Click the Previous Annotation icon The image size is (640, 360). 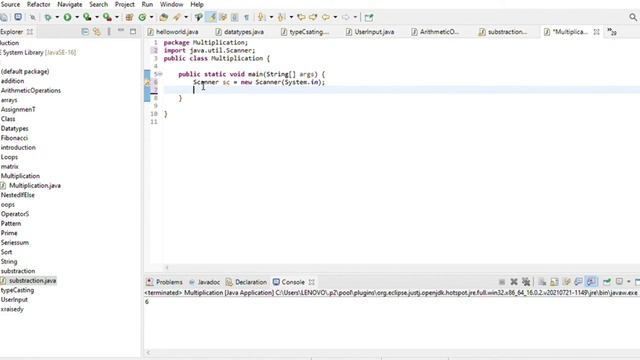(x=281, y=17)
